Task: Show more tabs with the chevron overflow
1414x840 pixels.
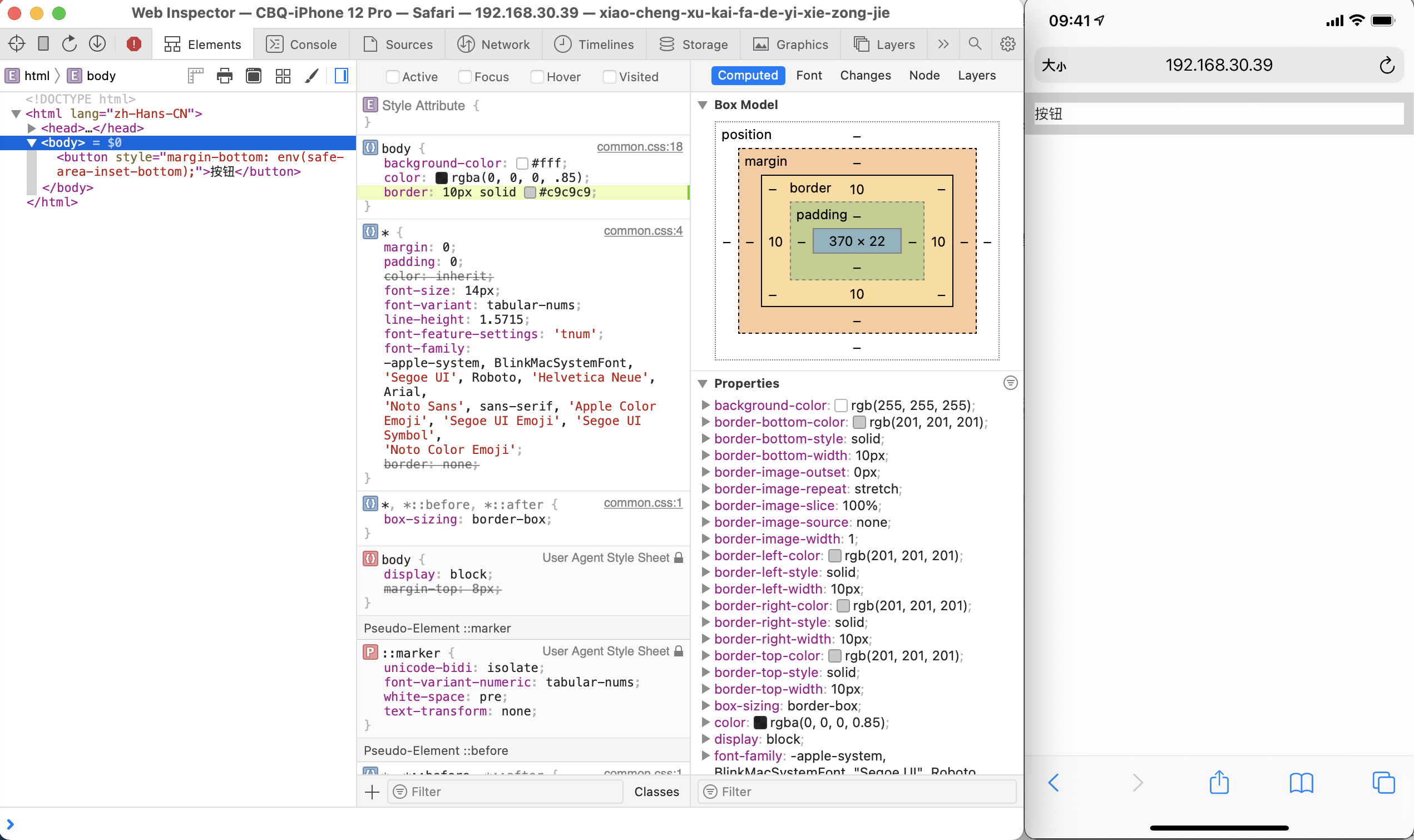Action: 943,44
